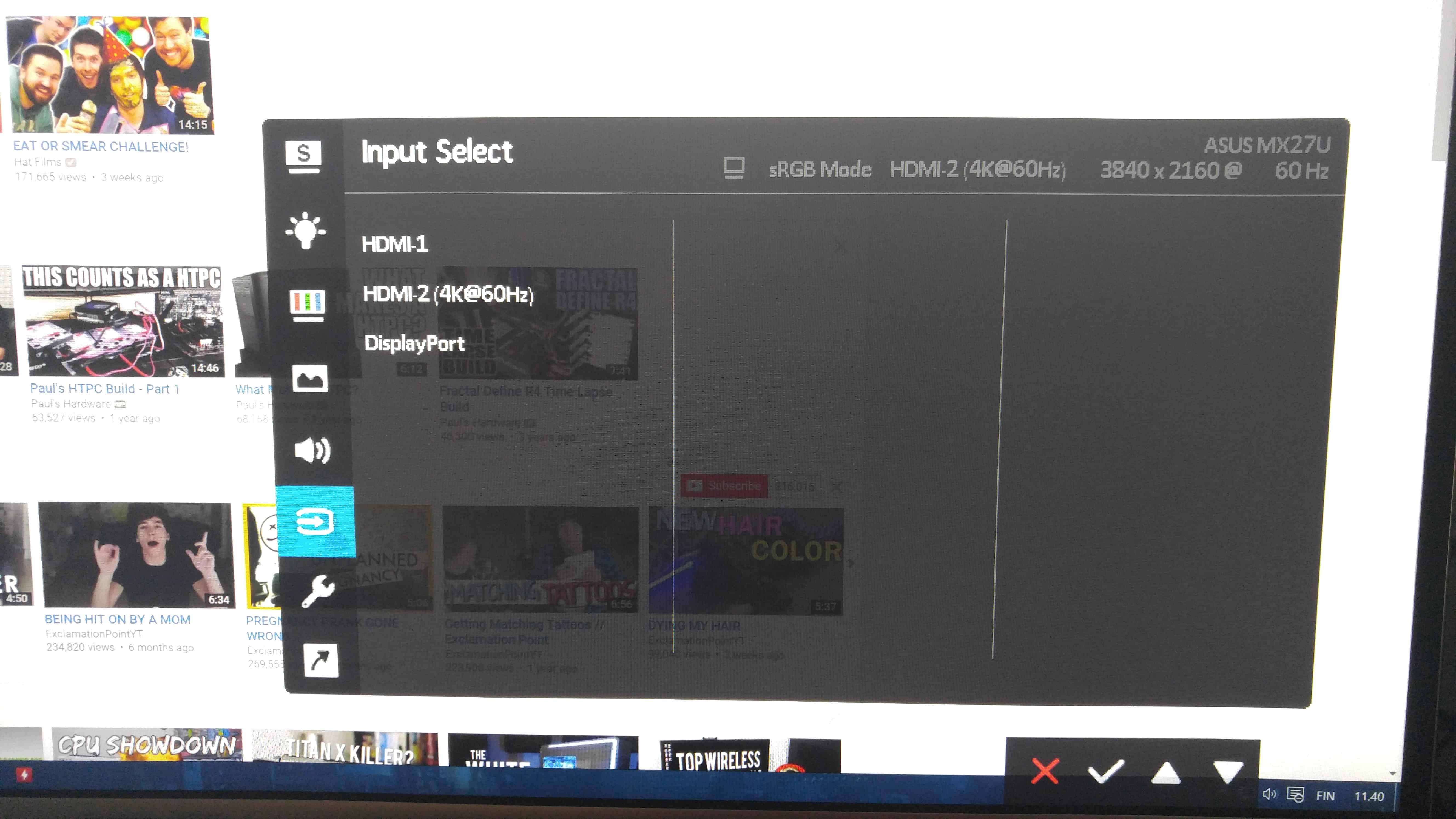Choose HDMI-1 input
This screenshot has width=1456, height=819.
click(394, 244)
